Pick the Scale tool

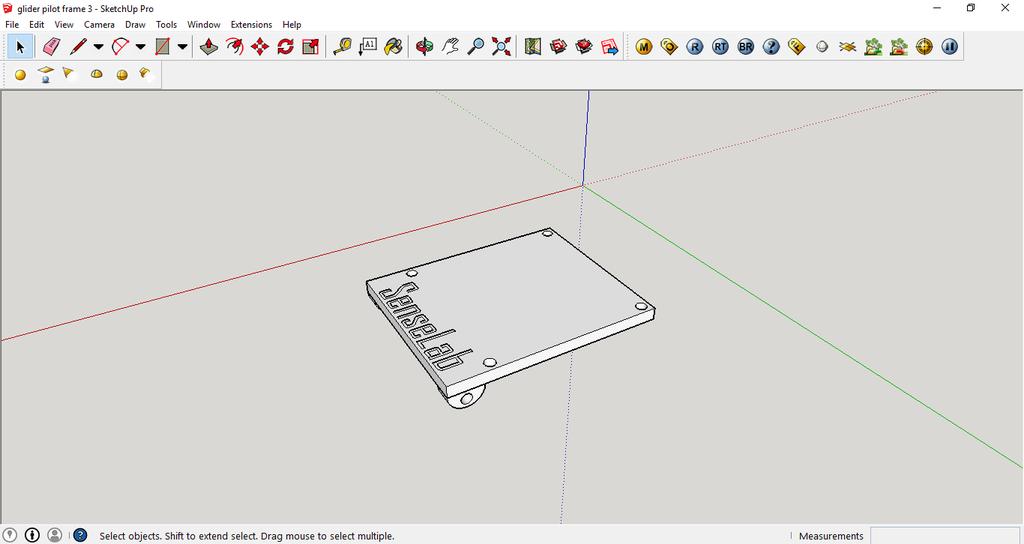coord(311,47)
